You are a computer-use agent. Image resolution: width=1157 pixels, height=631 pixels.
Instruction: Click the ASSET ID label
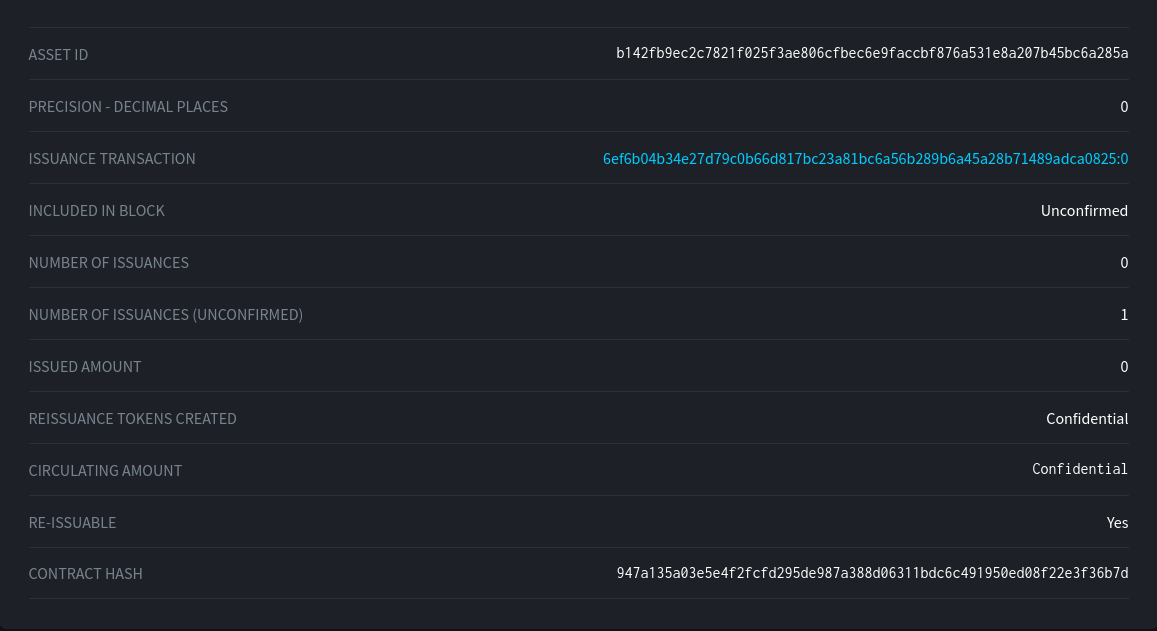pos(58,55)
